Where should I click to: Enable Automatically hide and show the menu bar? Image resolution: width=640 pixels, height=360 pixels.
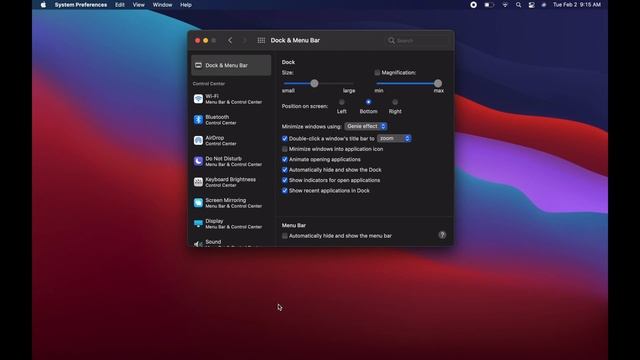tap(285, 236)
